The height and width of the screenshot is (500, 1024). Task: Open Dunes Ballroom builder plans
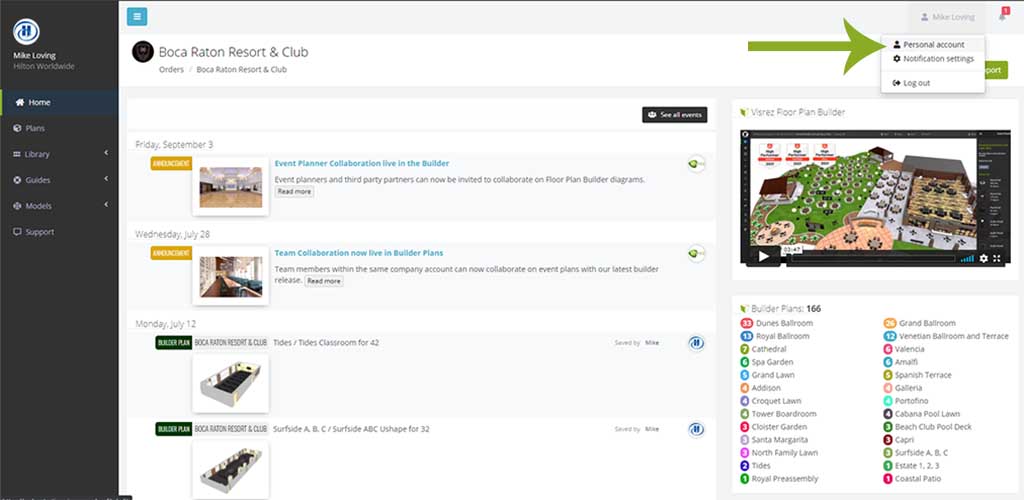pyautogui.click(x=784, y=323)
